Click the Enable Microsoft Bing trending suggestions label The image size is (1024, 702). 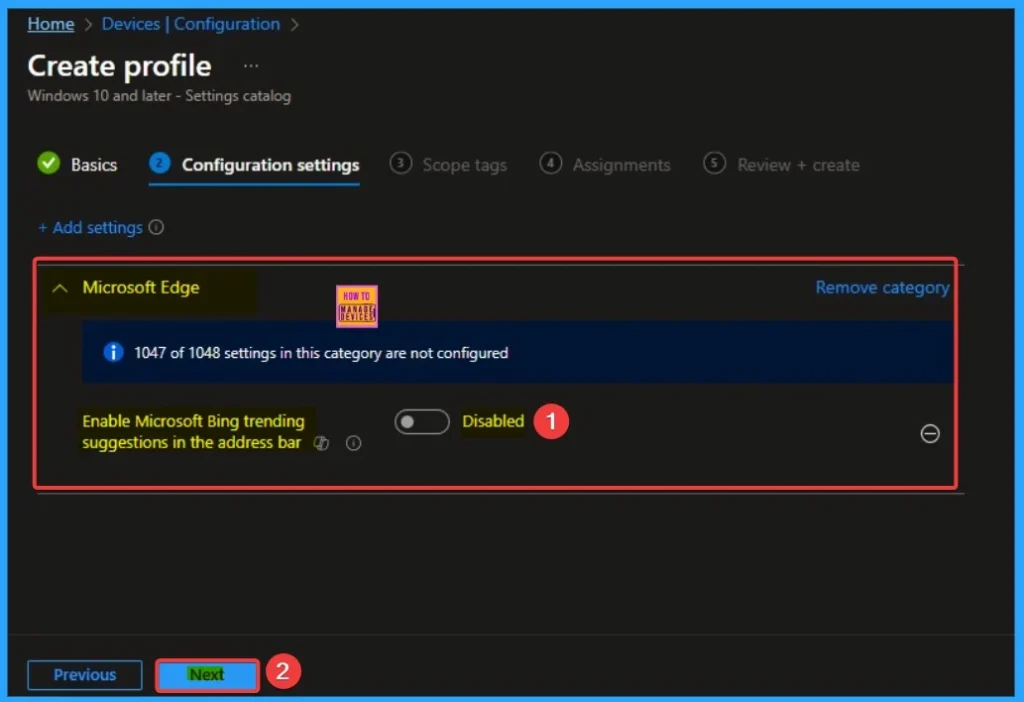click(x=193, y=432)
